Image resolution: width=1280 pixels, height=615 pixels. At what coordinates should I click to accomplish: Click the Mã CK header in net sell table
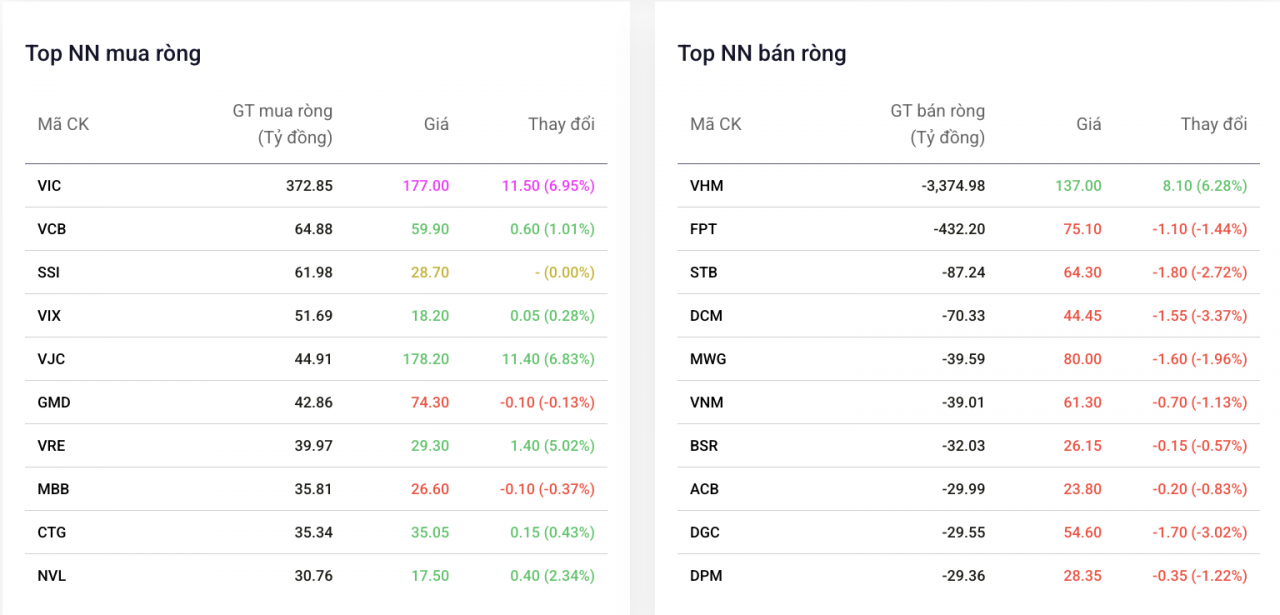point(716,124)
